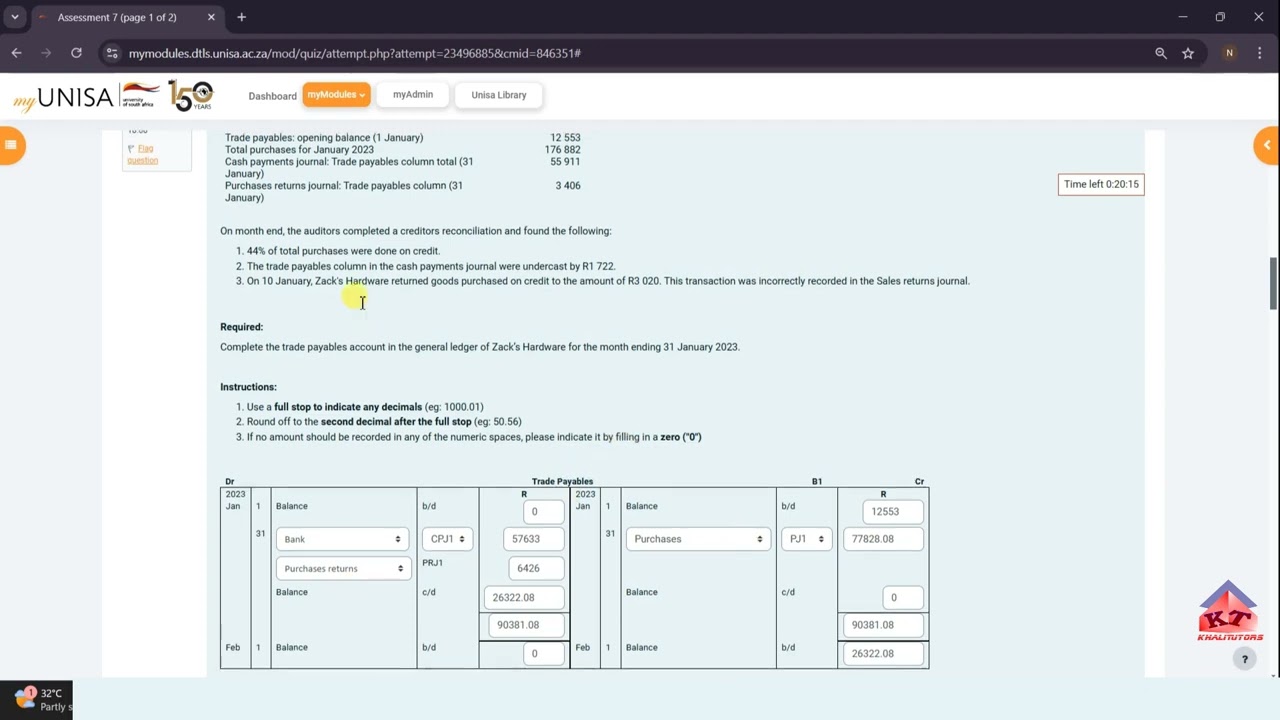This screenshot has width=1280, height=720.
Task: Open the Purchases account dropdown on credit side
Action: point(696,539)
